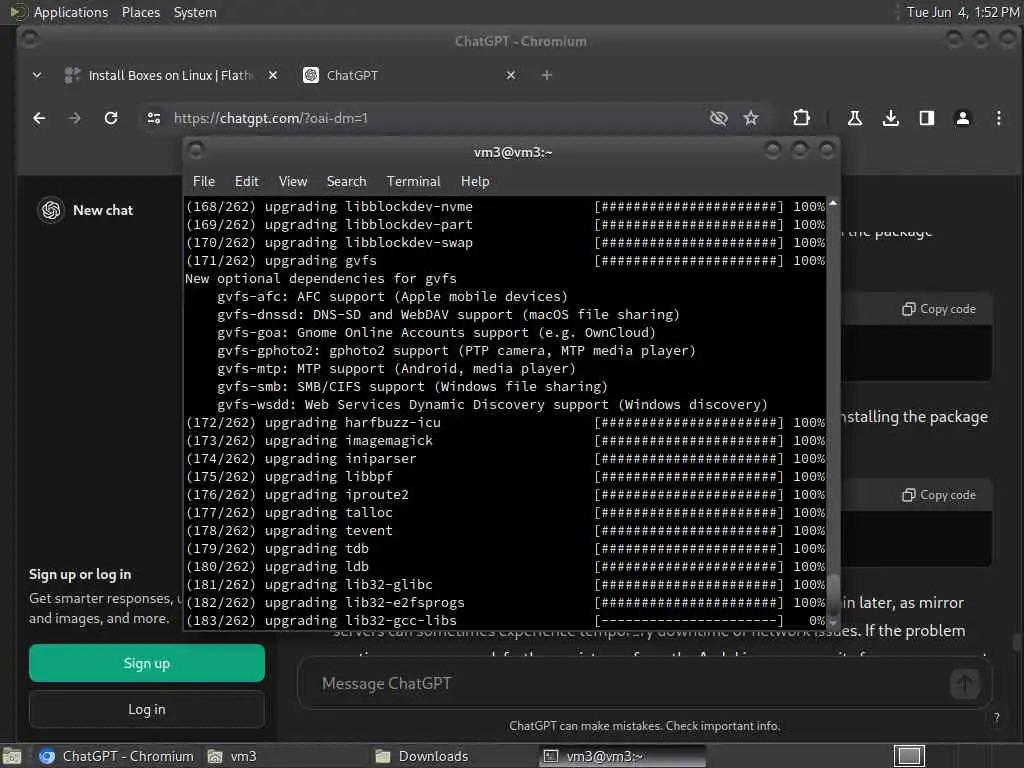Viewport: 1024px width, 768px height.
Task: Copy code from the upper code block
Action: point(938,309)
